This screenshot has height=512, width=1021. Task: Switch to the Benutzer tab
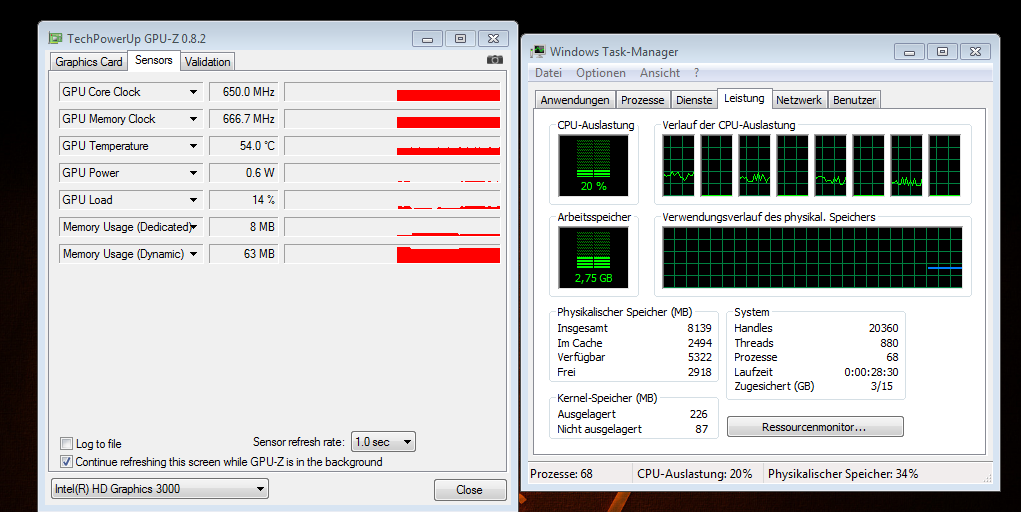coord(854,100)
